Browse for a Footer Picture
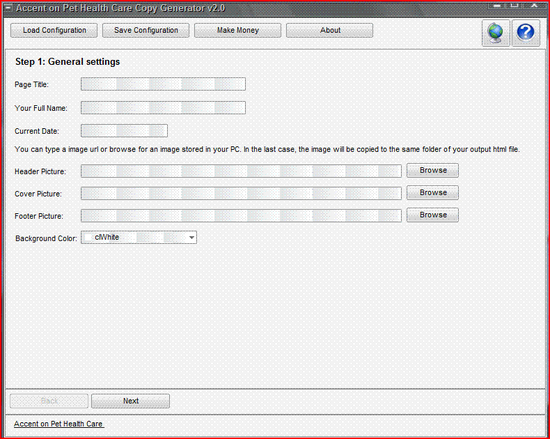The width and height of the screenshot is (550, 439). [x=432, y=215]
